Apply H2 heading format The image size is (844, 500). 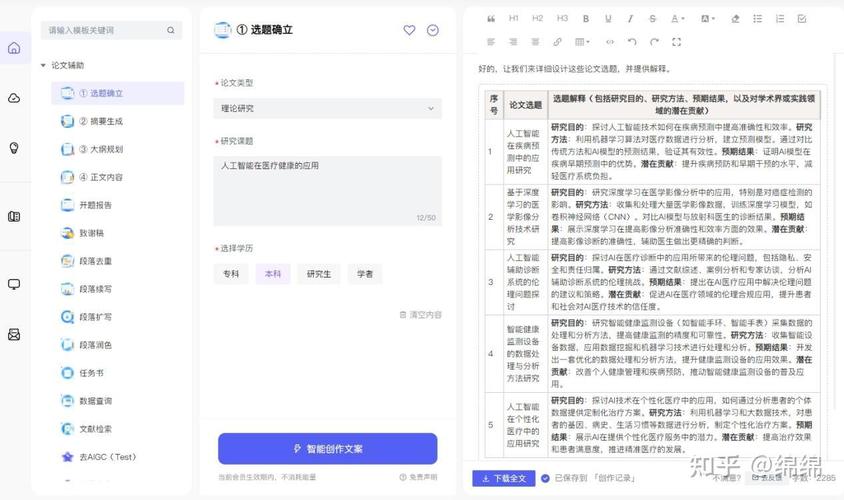(537, 18)
